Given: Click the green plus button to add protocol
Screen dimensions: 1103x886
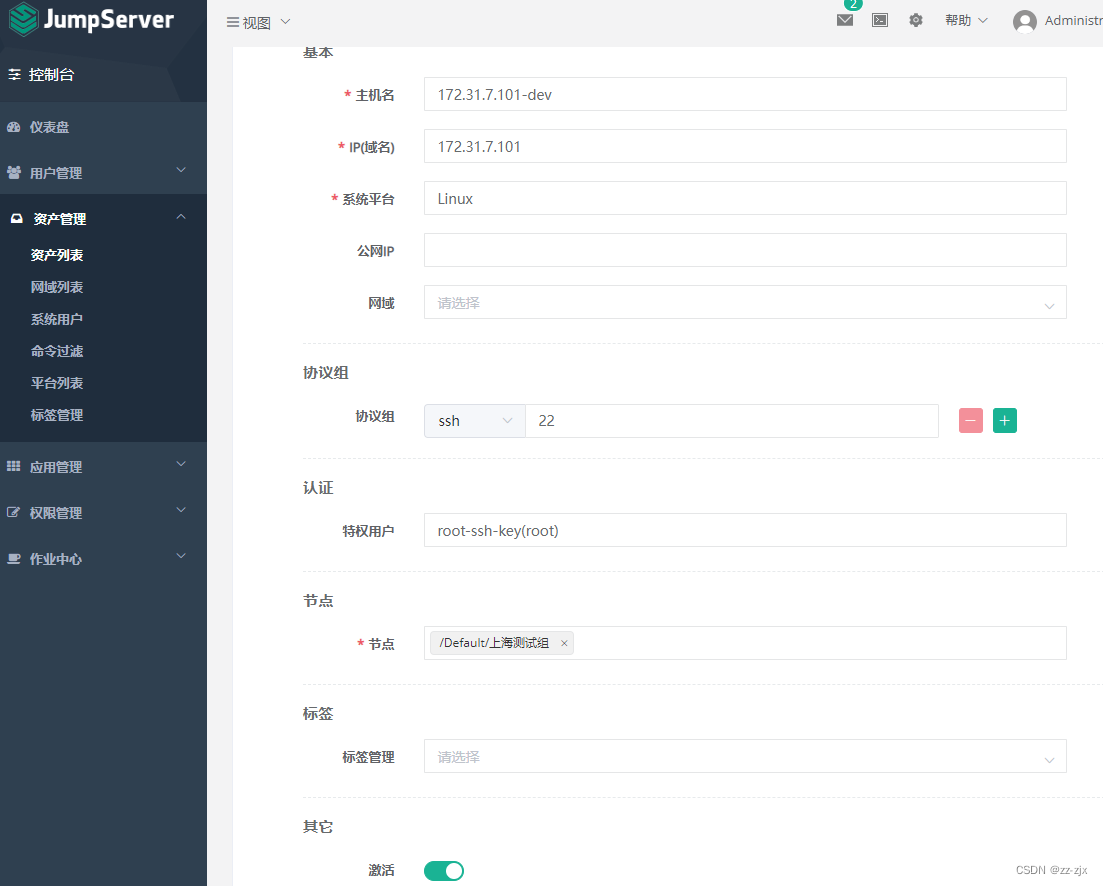Looking at the screenshot, I should [1004, 420].
